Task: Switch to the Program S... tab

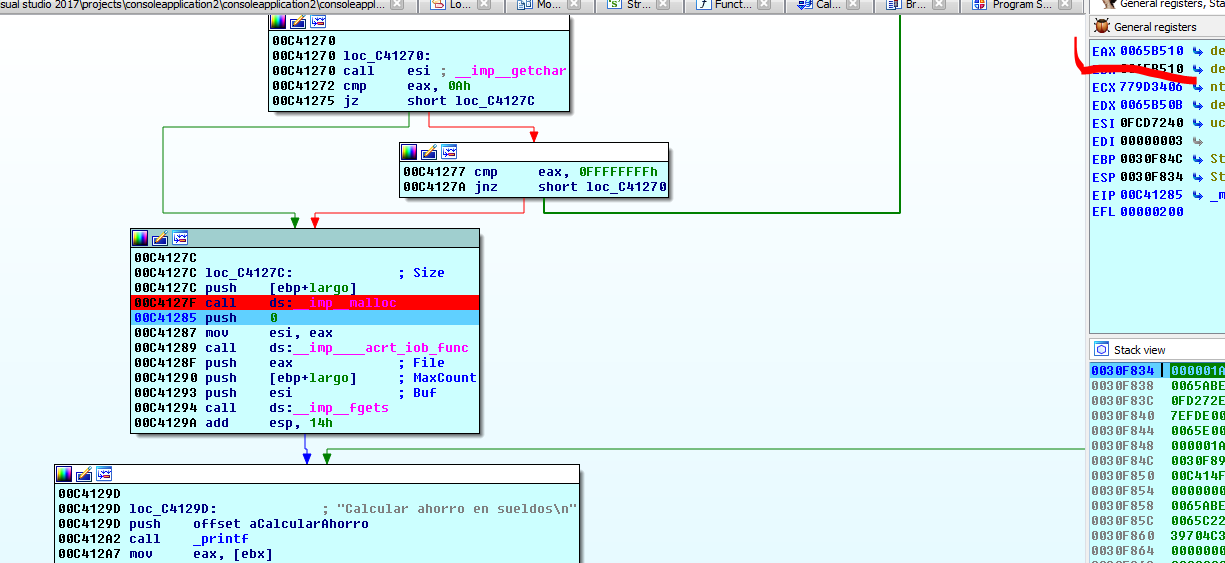Action: [1020, 5]
